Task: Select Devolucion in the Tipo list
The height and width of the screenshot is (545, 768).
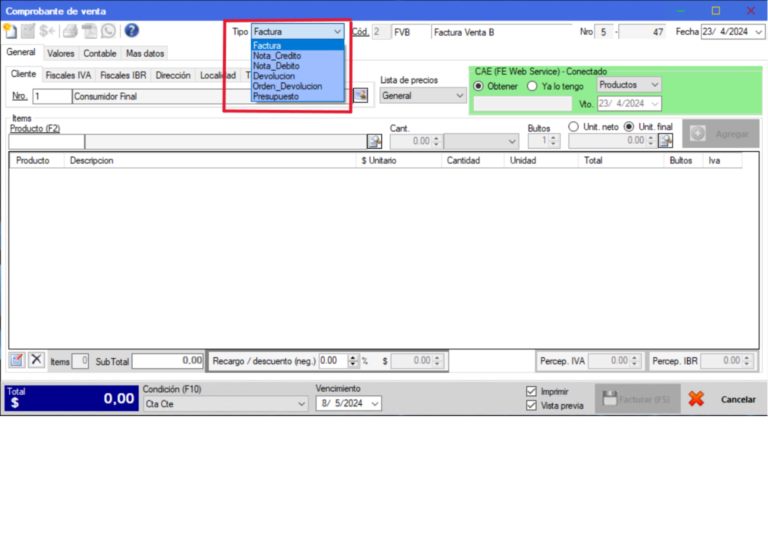Action: (x=298, y=76)
